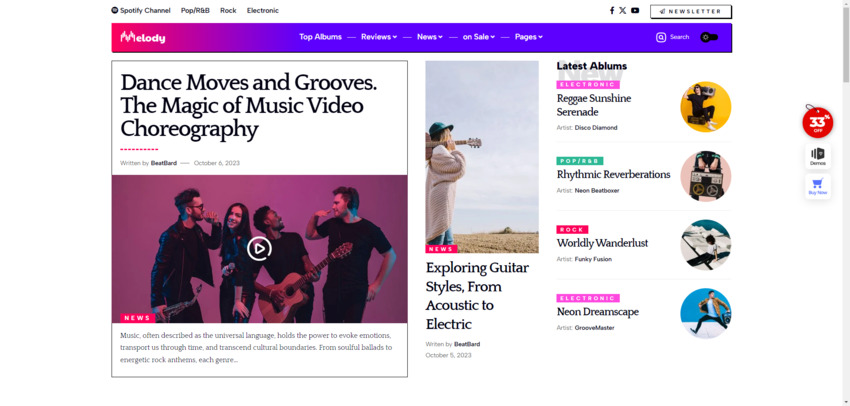
Task: Go to the Electronic top link
Action: coord(263,10)
